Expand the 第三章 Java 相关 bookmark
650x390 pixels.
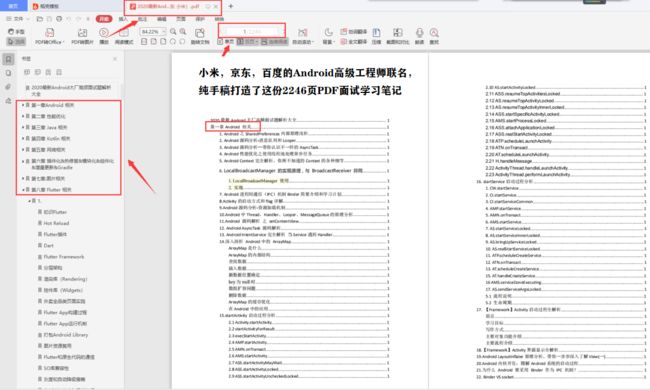pos(22,127)
